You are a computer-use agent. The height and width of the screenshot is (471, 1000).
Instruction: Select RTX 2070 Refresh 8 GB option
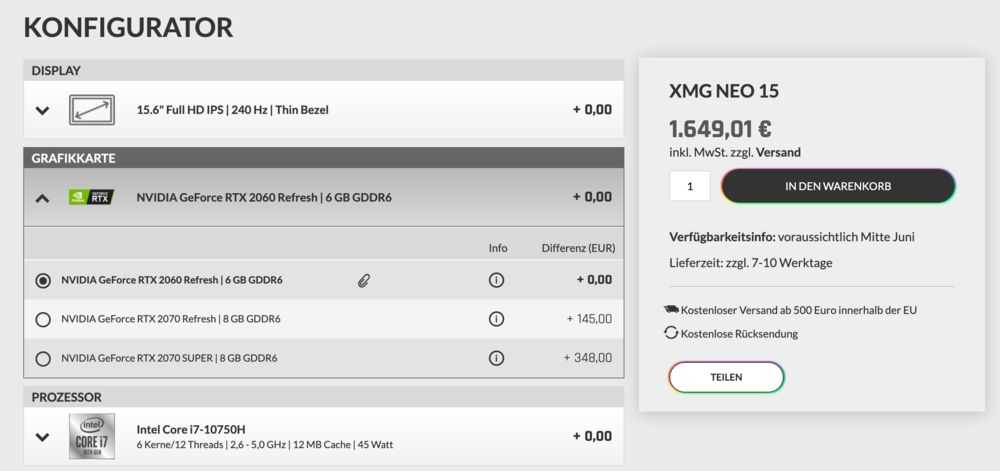point(43,320)
